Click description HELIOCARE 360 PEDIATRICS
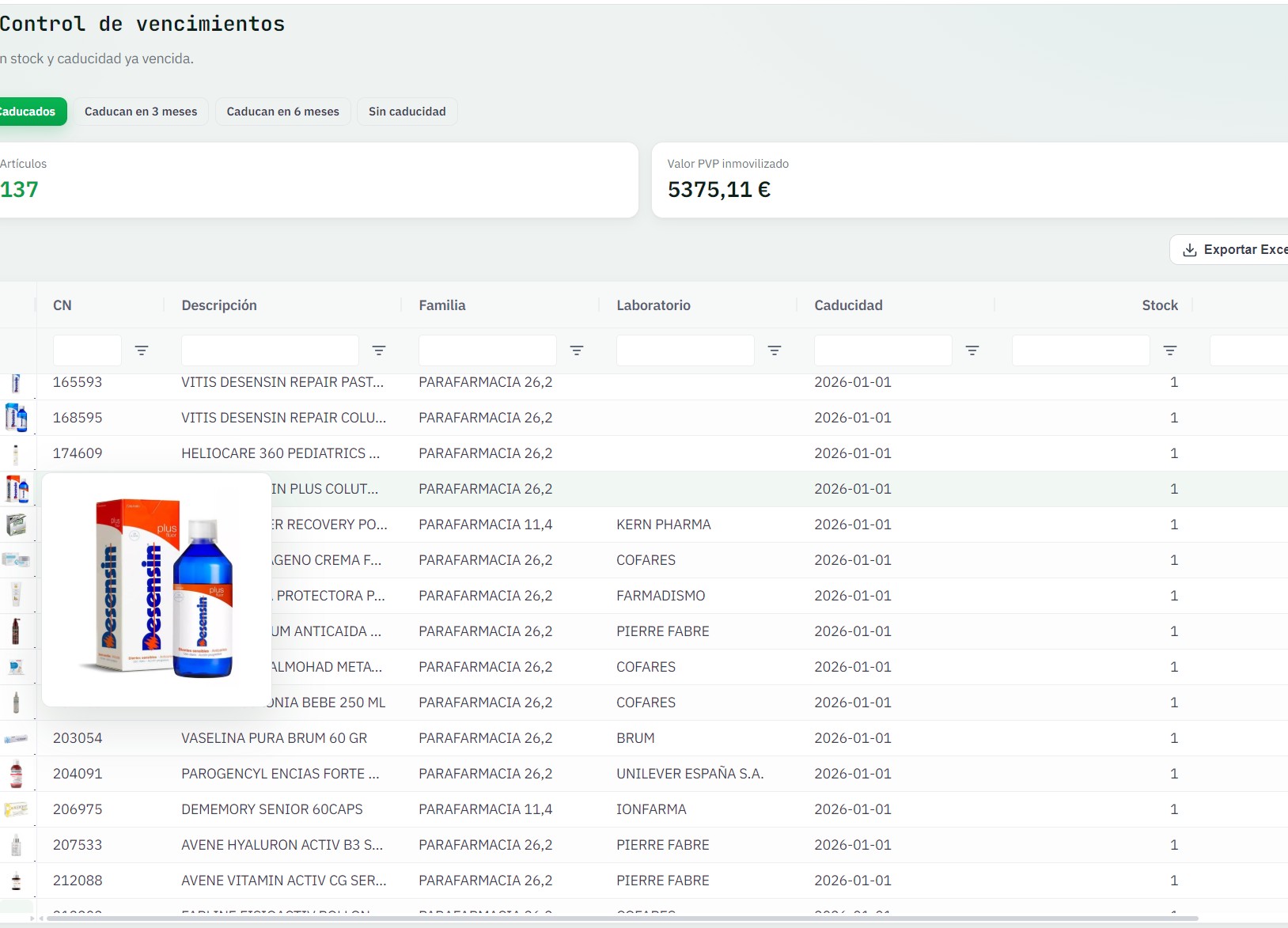This screenshot has height=928, width=1288. [x=281, y=453]
